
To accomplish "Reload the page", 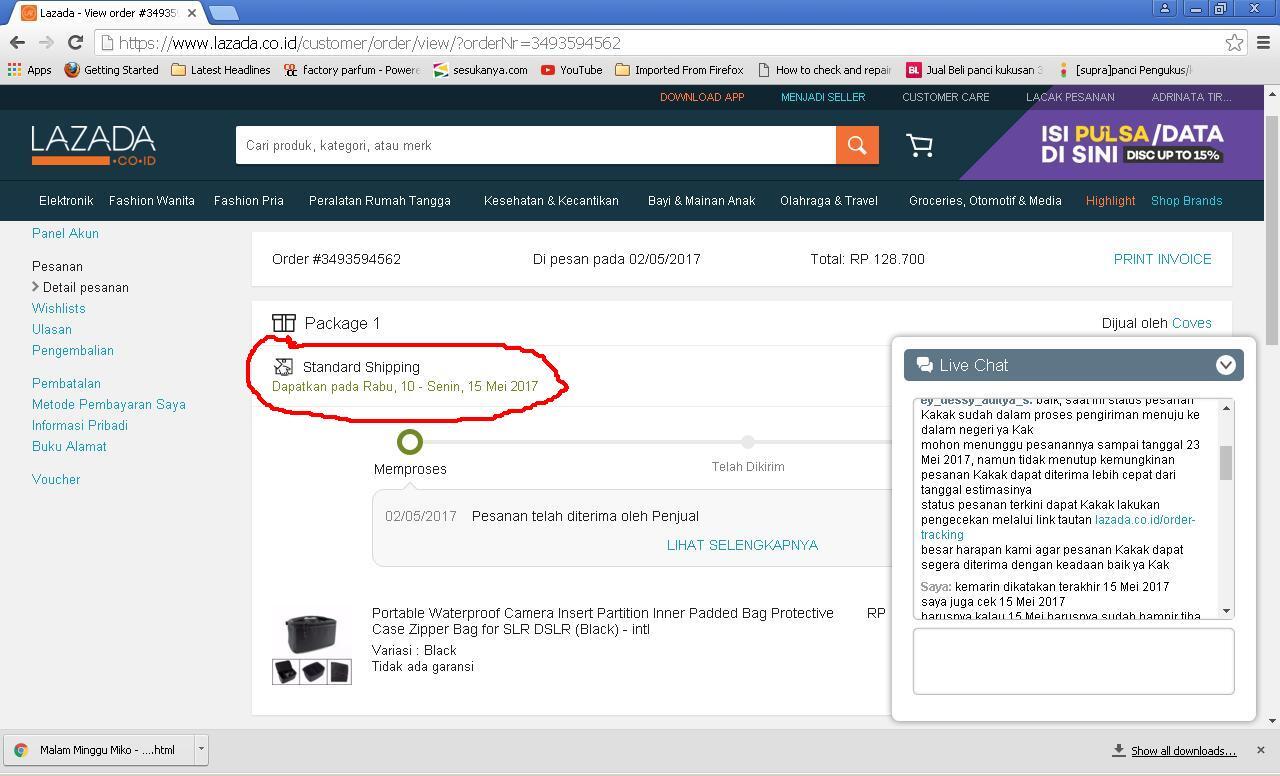I will (x=75, y=42).
